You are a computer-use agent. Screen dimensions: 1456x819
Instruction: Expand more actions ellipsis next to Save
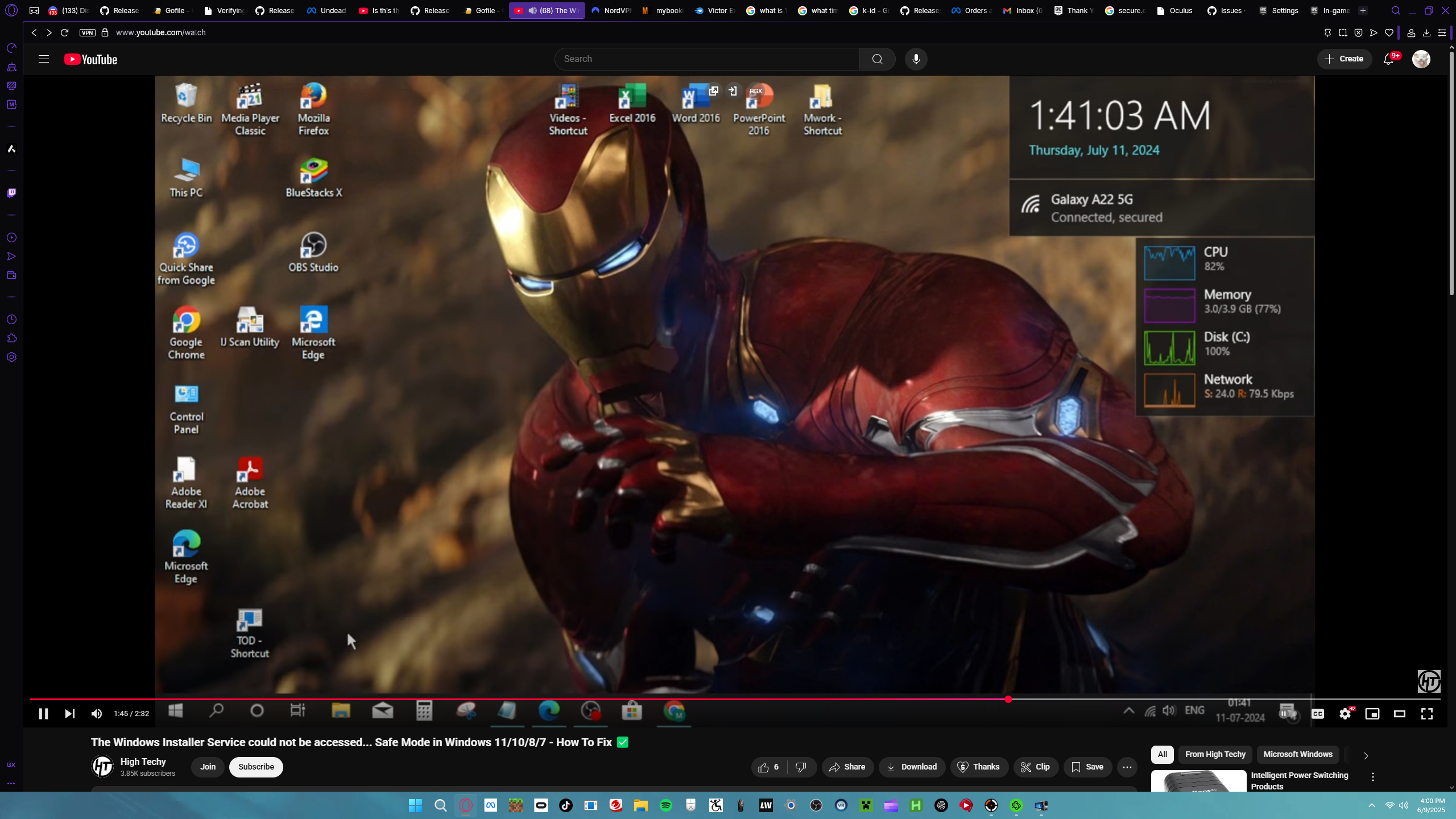coord(1127,767)
